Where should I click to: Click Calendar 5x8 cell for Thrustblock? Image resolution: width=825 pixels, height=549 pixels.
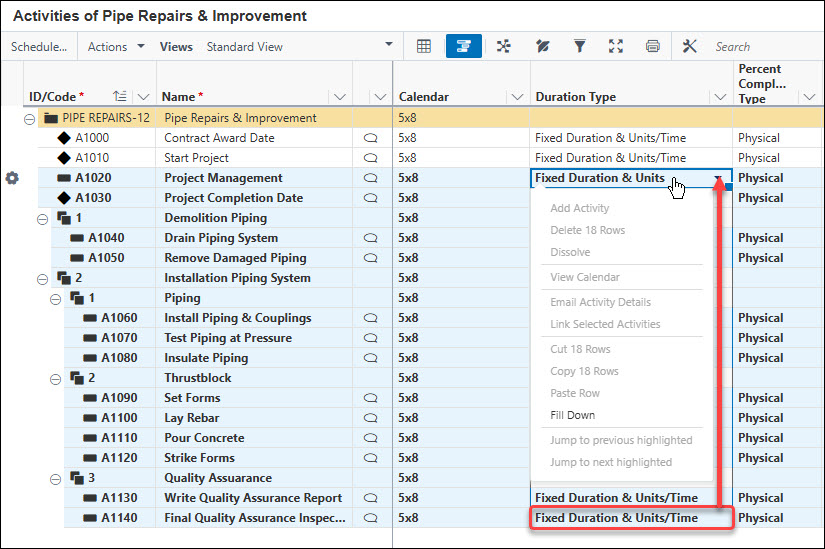point(461,378)
